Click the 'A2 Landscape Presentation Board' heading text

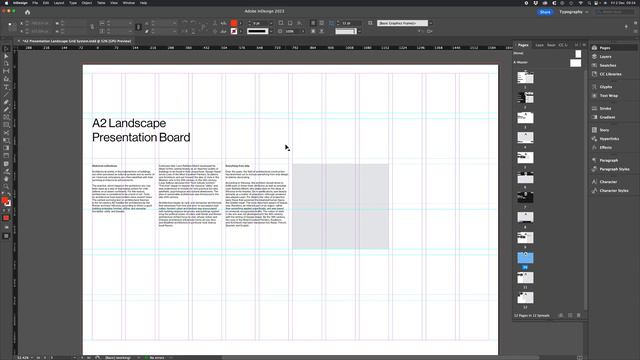click(141, 130)
